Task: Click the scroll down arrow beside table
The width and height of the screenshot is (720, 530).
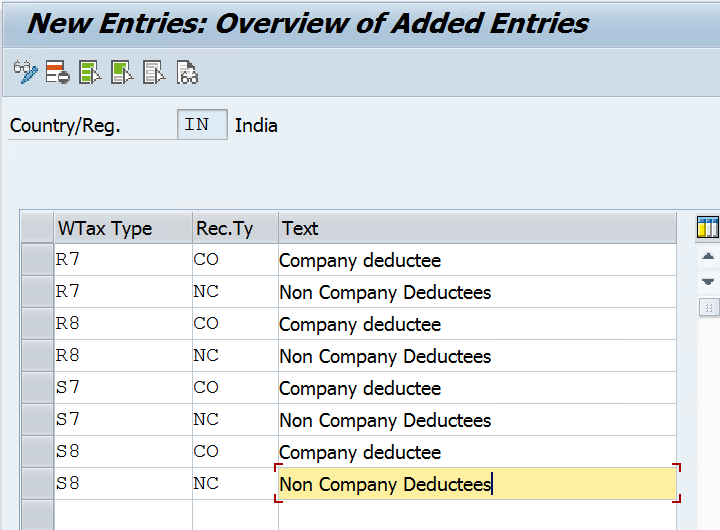Action: click(x=708, y=281)
